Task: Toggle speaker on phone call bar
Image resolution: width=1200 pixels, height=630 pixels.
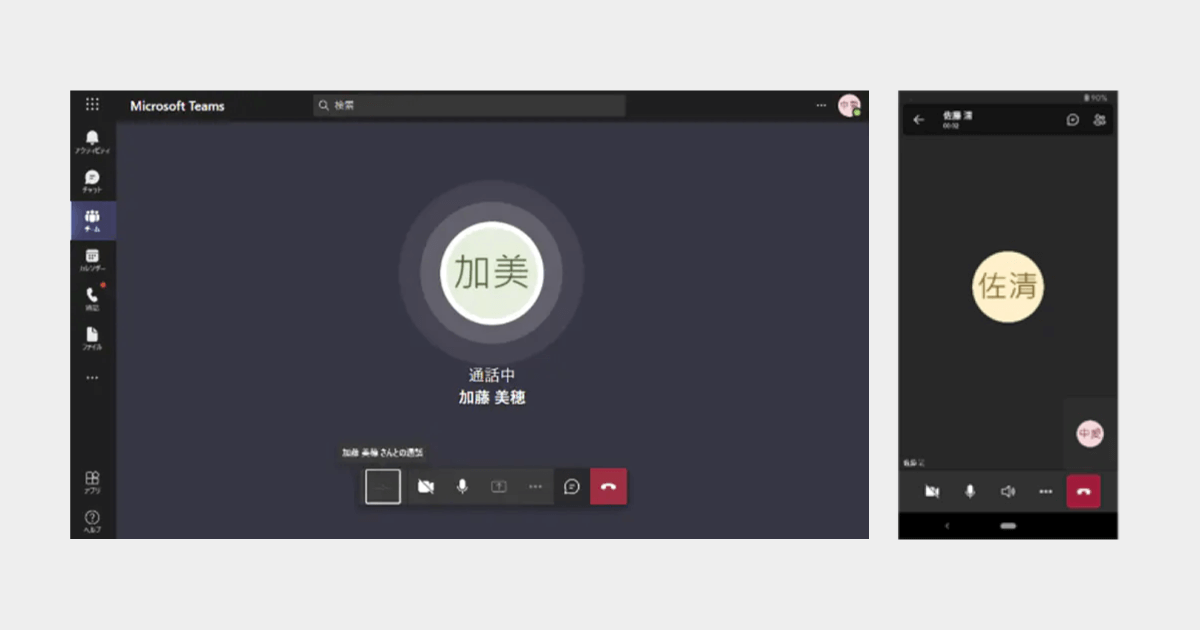Action: pyautogui.click(x=1008, y=491)
